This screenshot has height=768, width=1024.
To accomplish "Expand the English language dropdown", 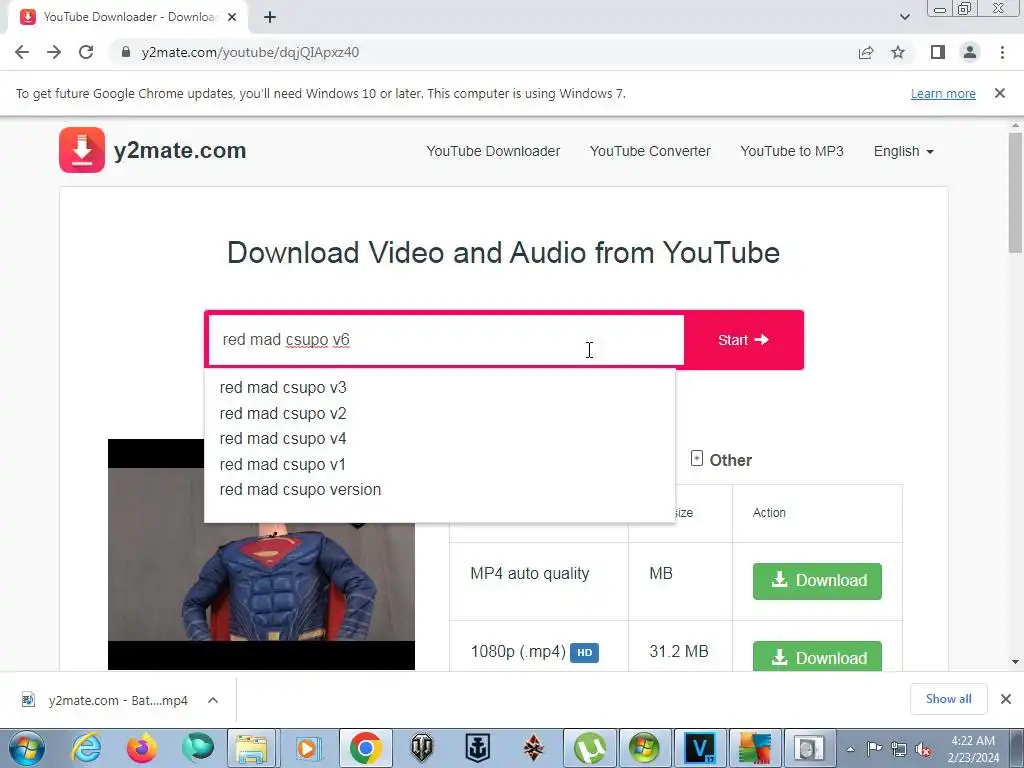I will click(x=903, y=151).
